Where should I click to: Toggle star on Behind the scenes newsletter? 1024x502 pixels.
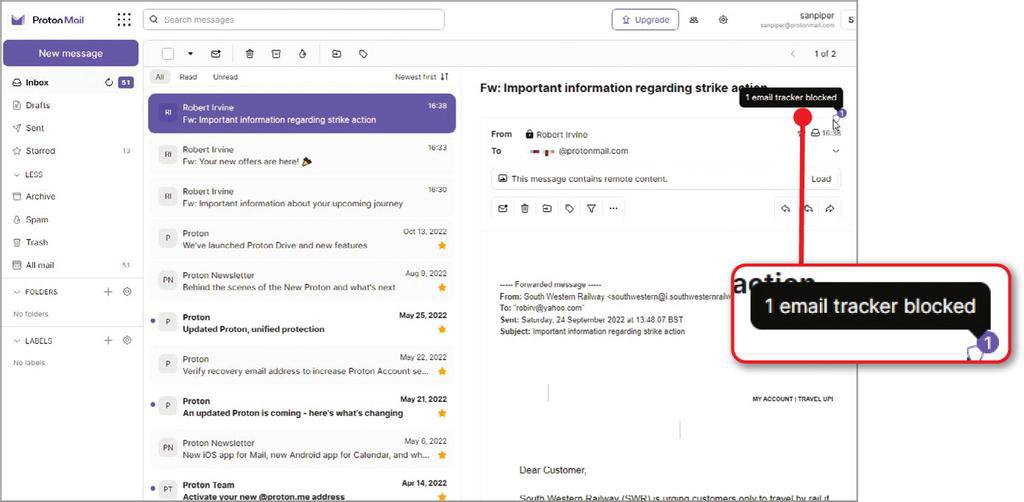click(x=442, y=287)
